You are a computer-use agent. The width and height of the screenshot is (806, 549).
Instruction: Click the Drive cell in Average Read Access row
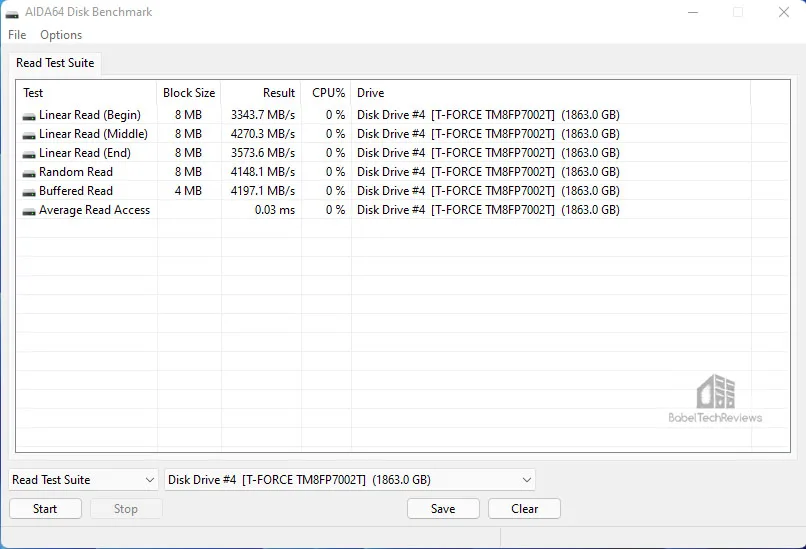(488, 210)
